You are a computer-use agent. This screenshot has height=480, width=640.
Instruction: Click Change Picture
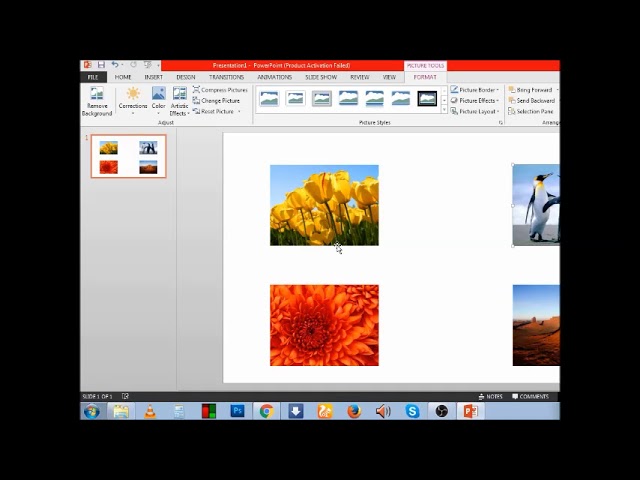tap(216, 100)
